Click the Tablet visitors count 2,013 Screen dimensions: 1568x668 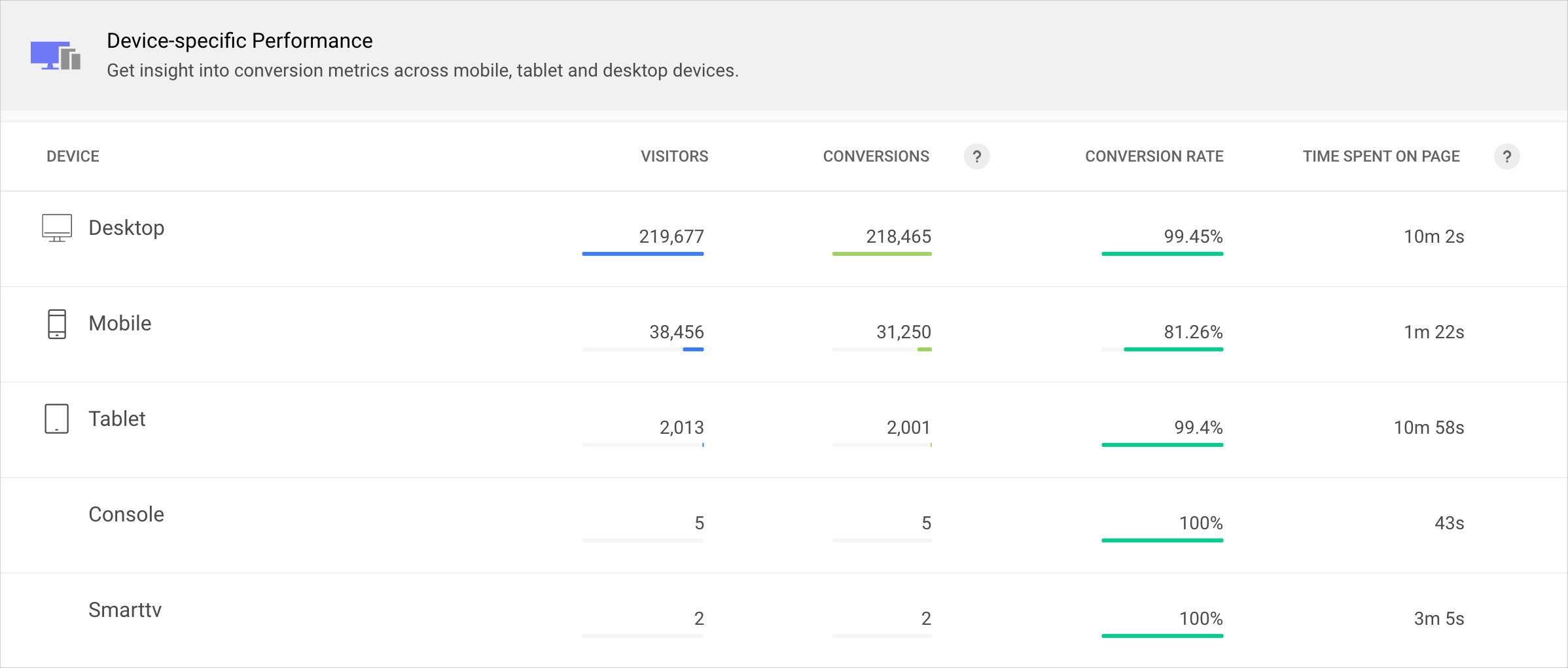tap(681, 428)
